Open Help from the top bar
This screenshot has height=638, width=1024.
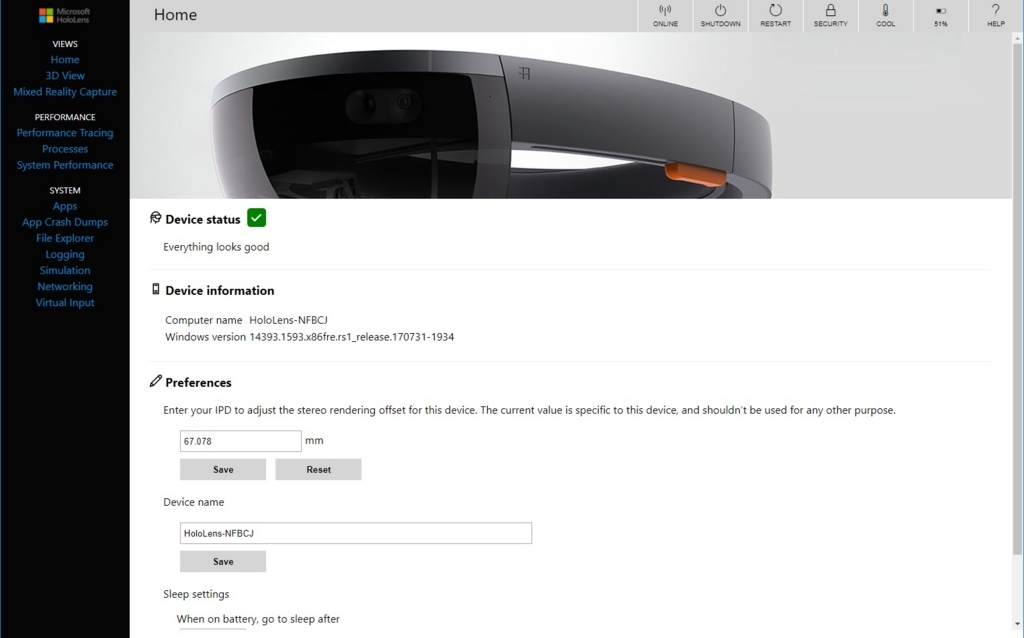tap(995, 16)
